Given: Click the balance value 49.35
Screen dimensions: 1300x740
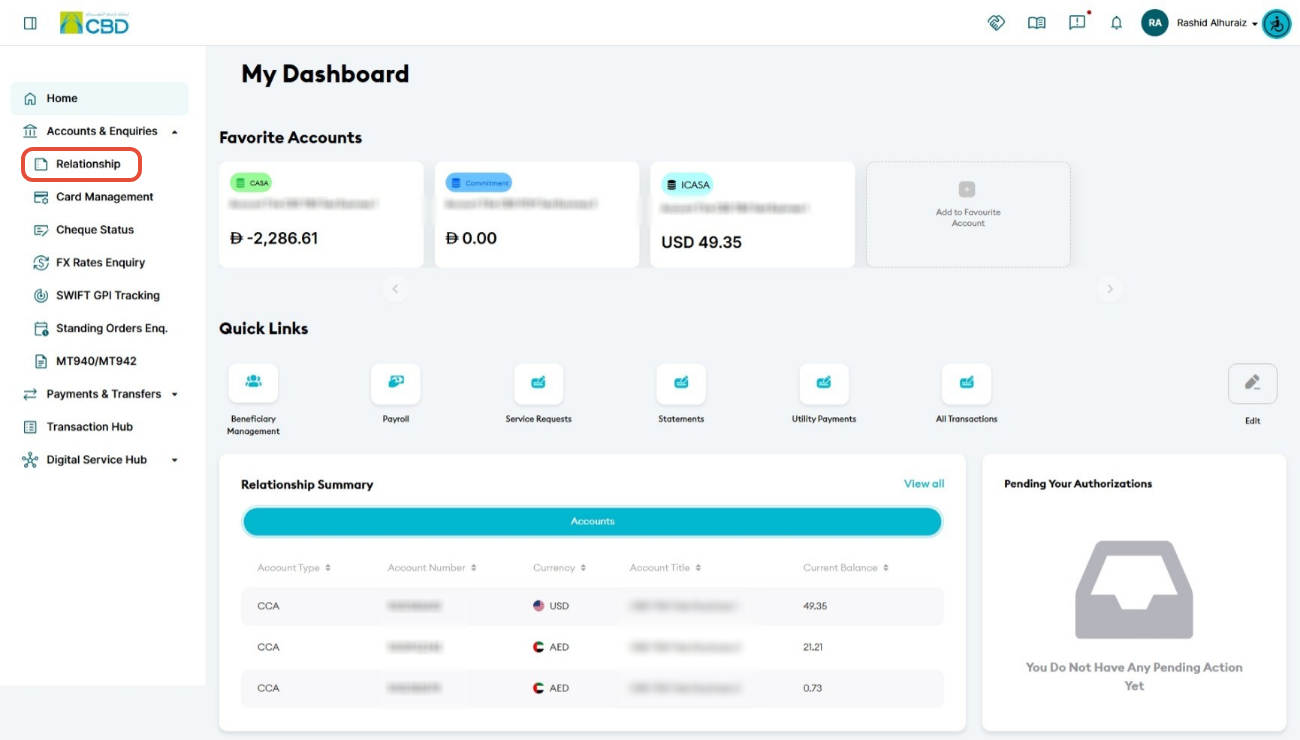Looking at the screenshot, I should tap(815, 606).
